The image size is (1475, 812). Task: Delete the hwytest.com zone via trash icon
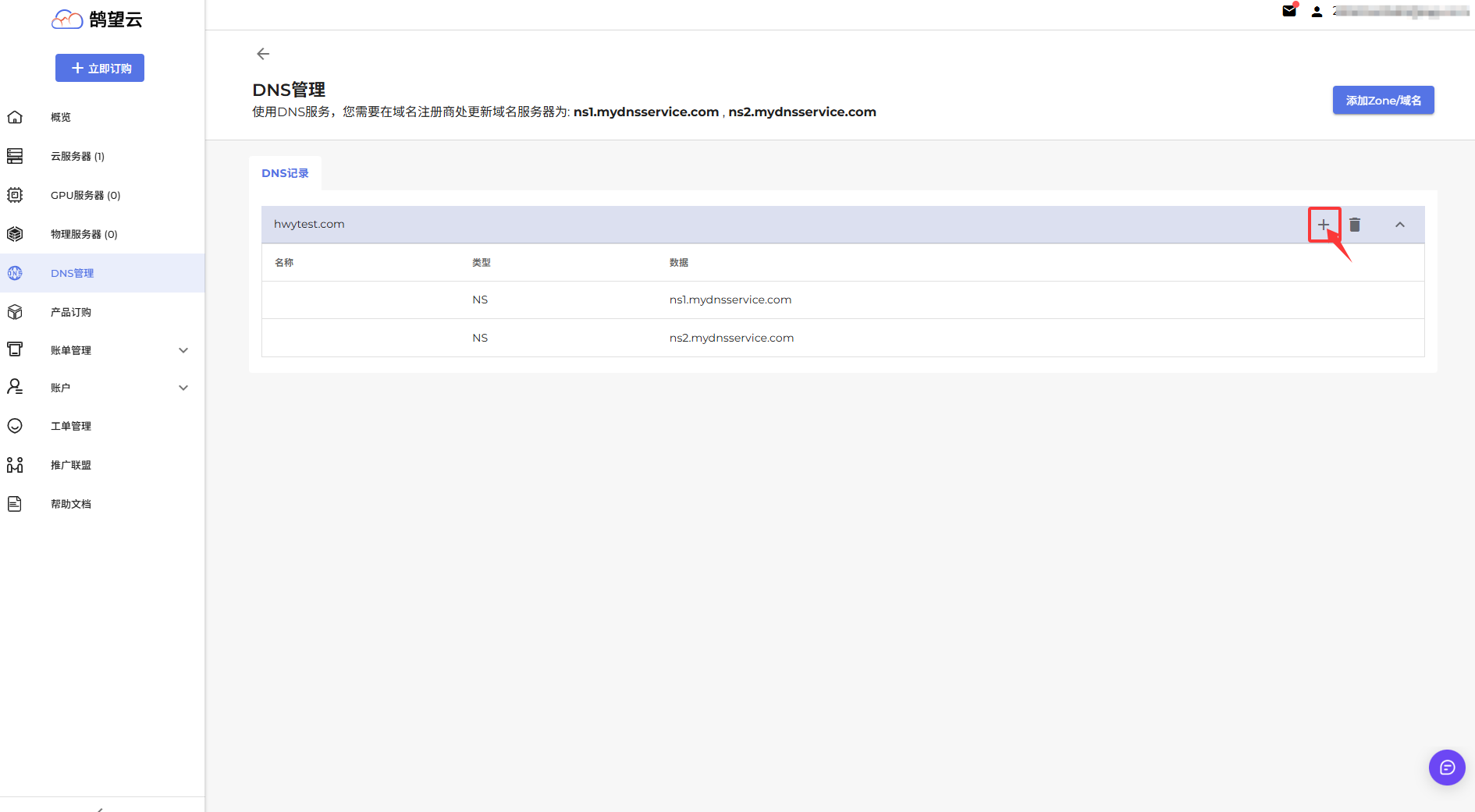1355,225
